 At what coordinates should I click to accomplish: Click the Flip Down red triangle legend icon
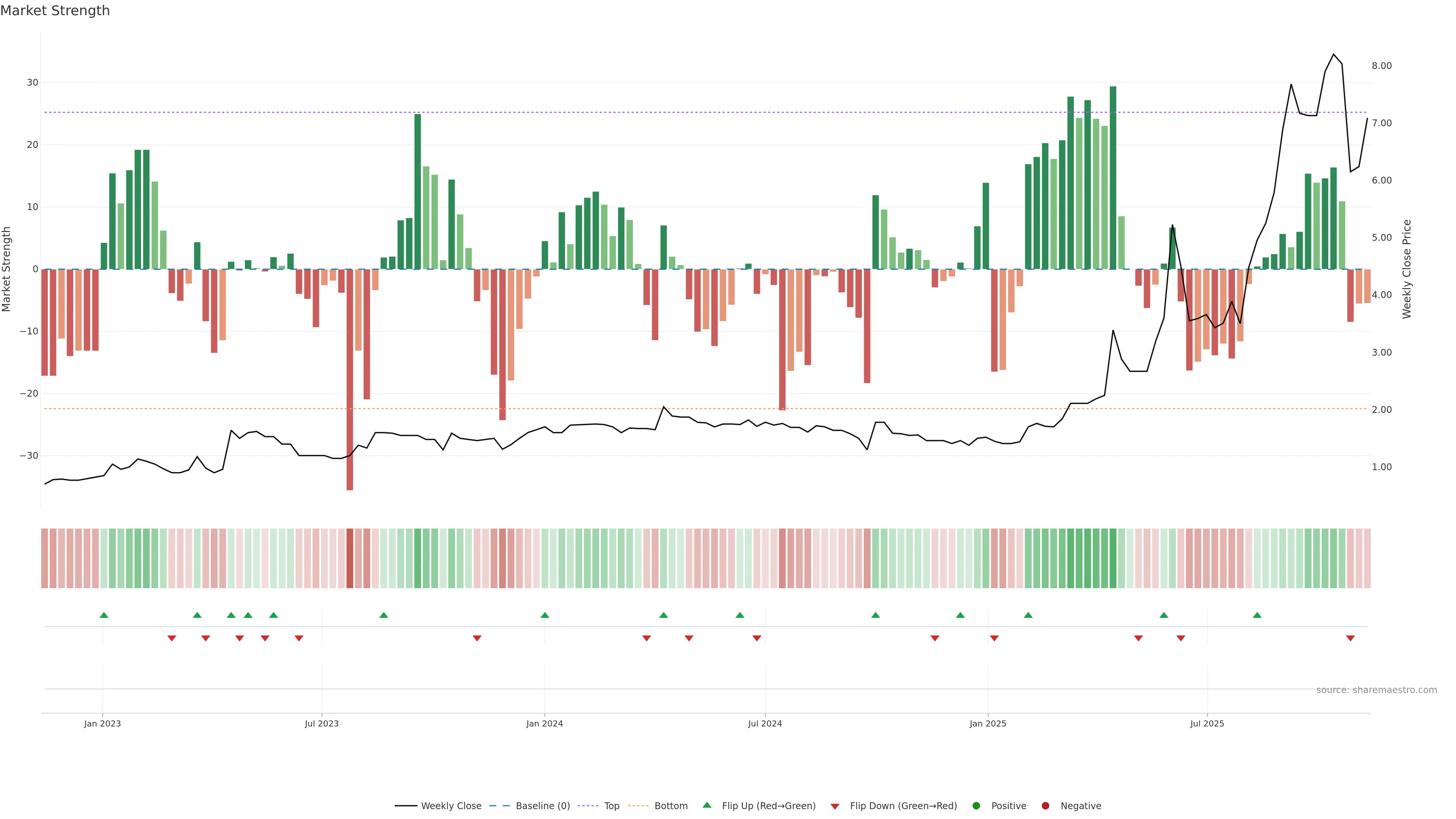[x=835, y=806]
